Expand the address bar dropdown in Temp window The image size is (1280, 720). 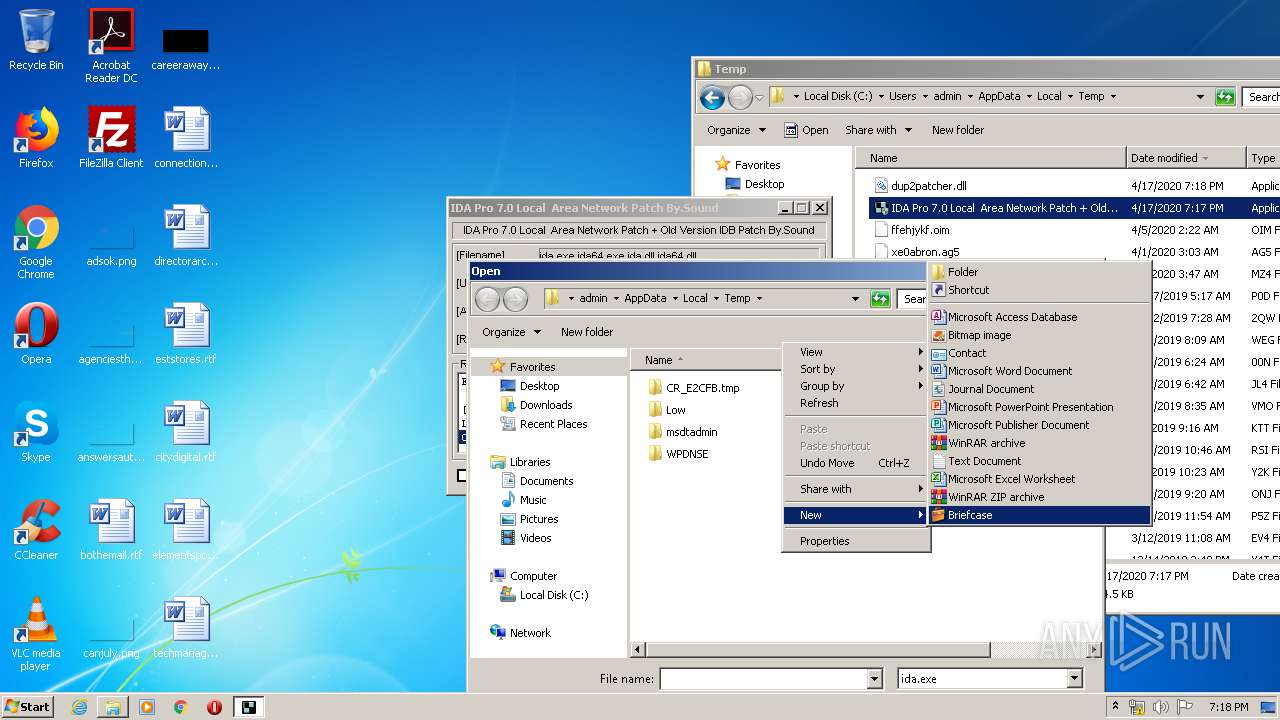1200,97
